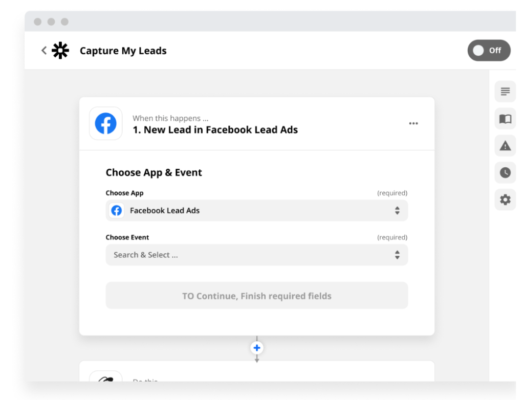Click the Choose App dropdown up-down arrows
The height and width of the screenshot is (400, 524).
[397, 211]
